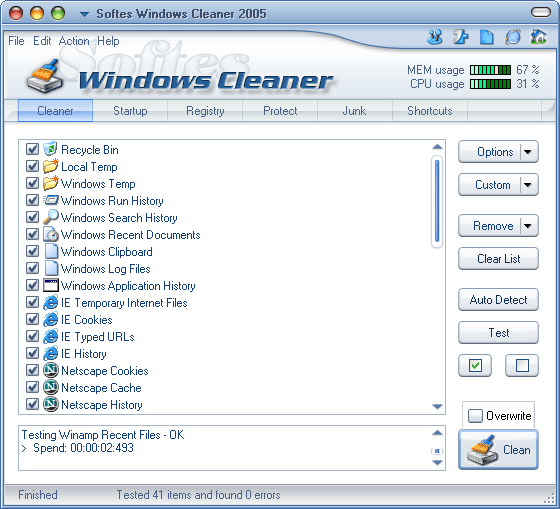
Task: Click the Auto Detect button
Action: click(498, 300)
